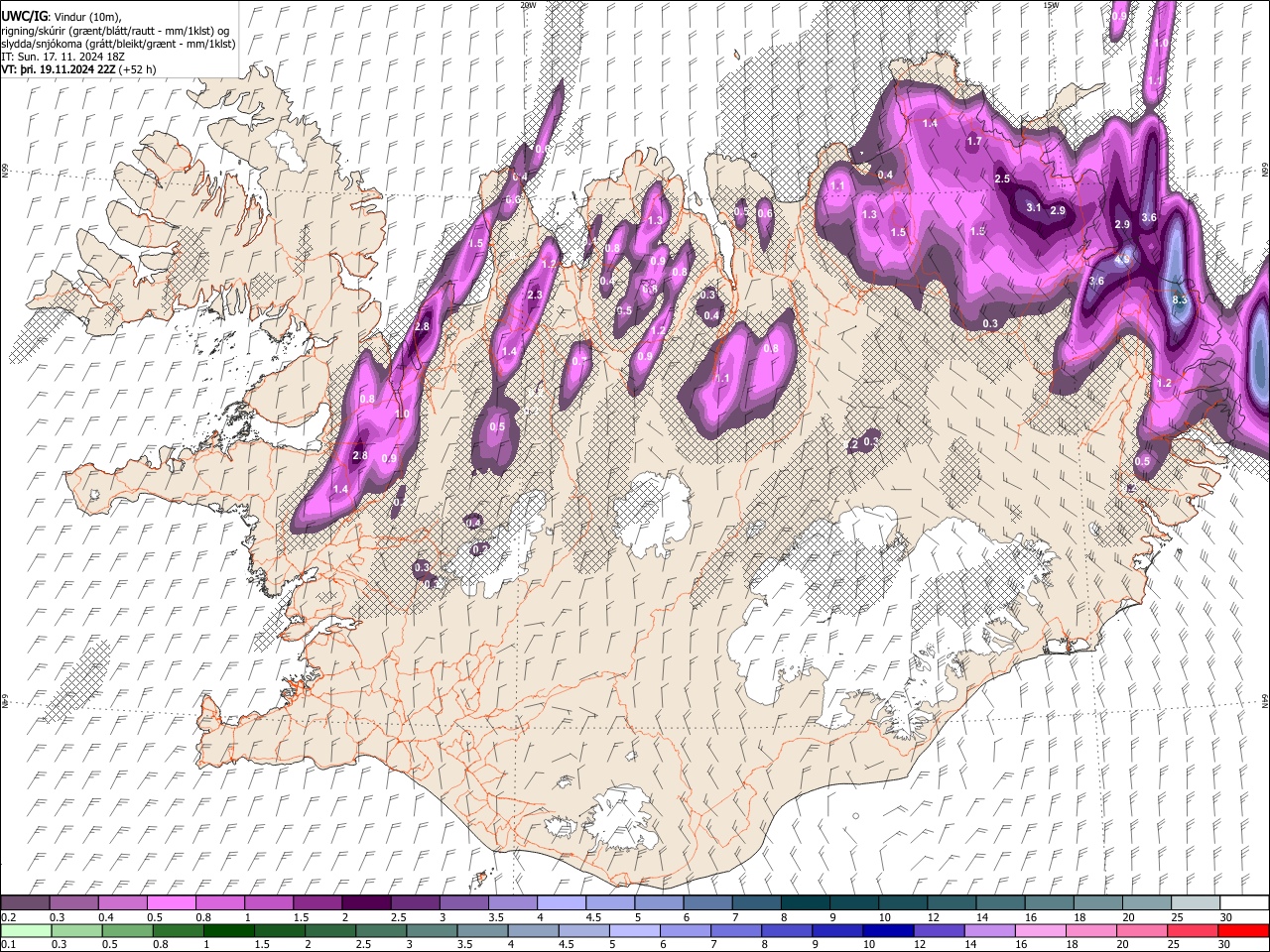Click the hot pink 20 swatch in bottom legend row
This screenshot has height=952, width=1270.
(1142, 930)
